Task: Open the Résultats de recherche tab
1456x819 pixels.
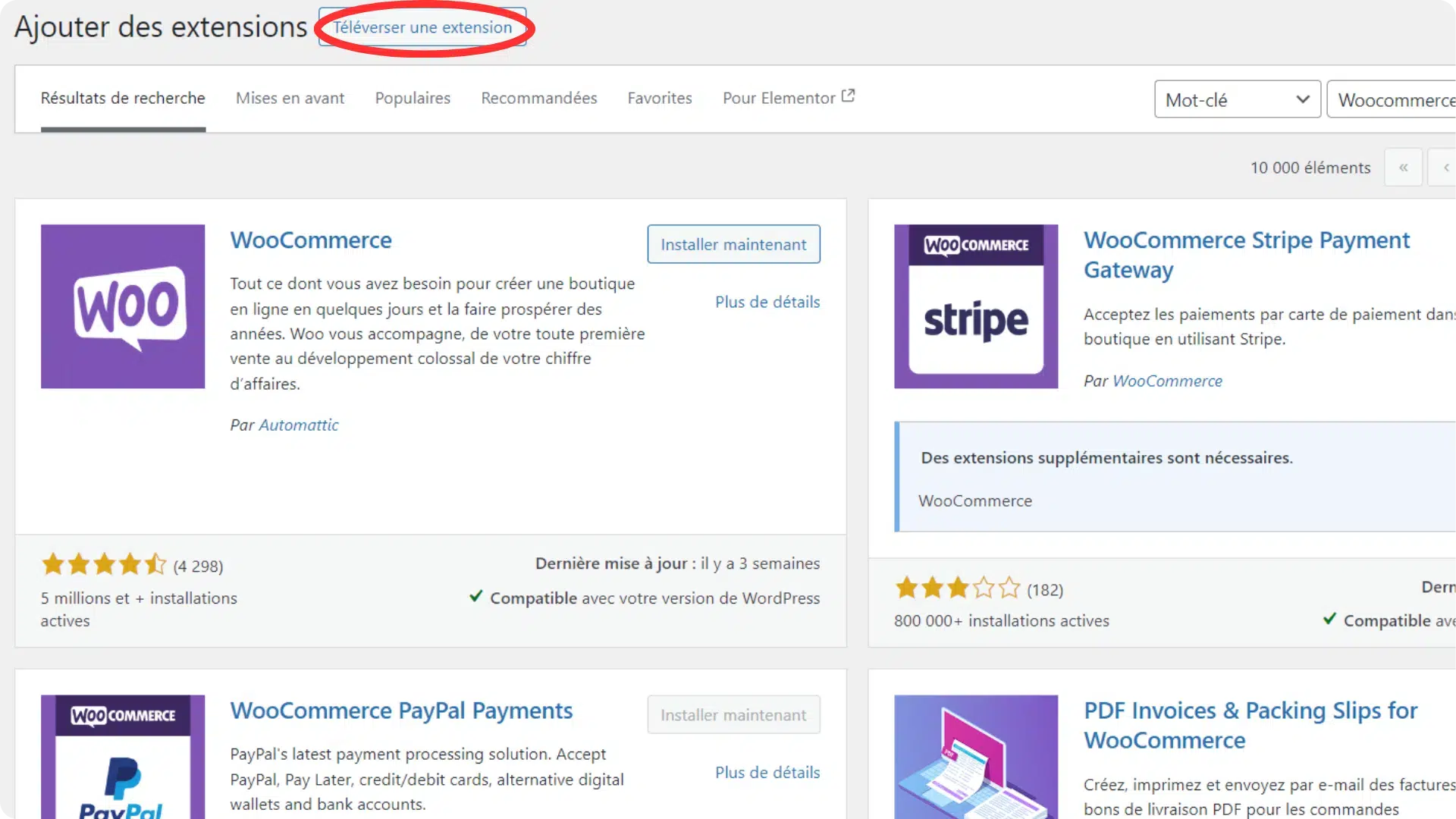Action: [x=123, y=98]
